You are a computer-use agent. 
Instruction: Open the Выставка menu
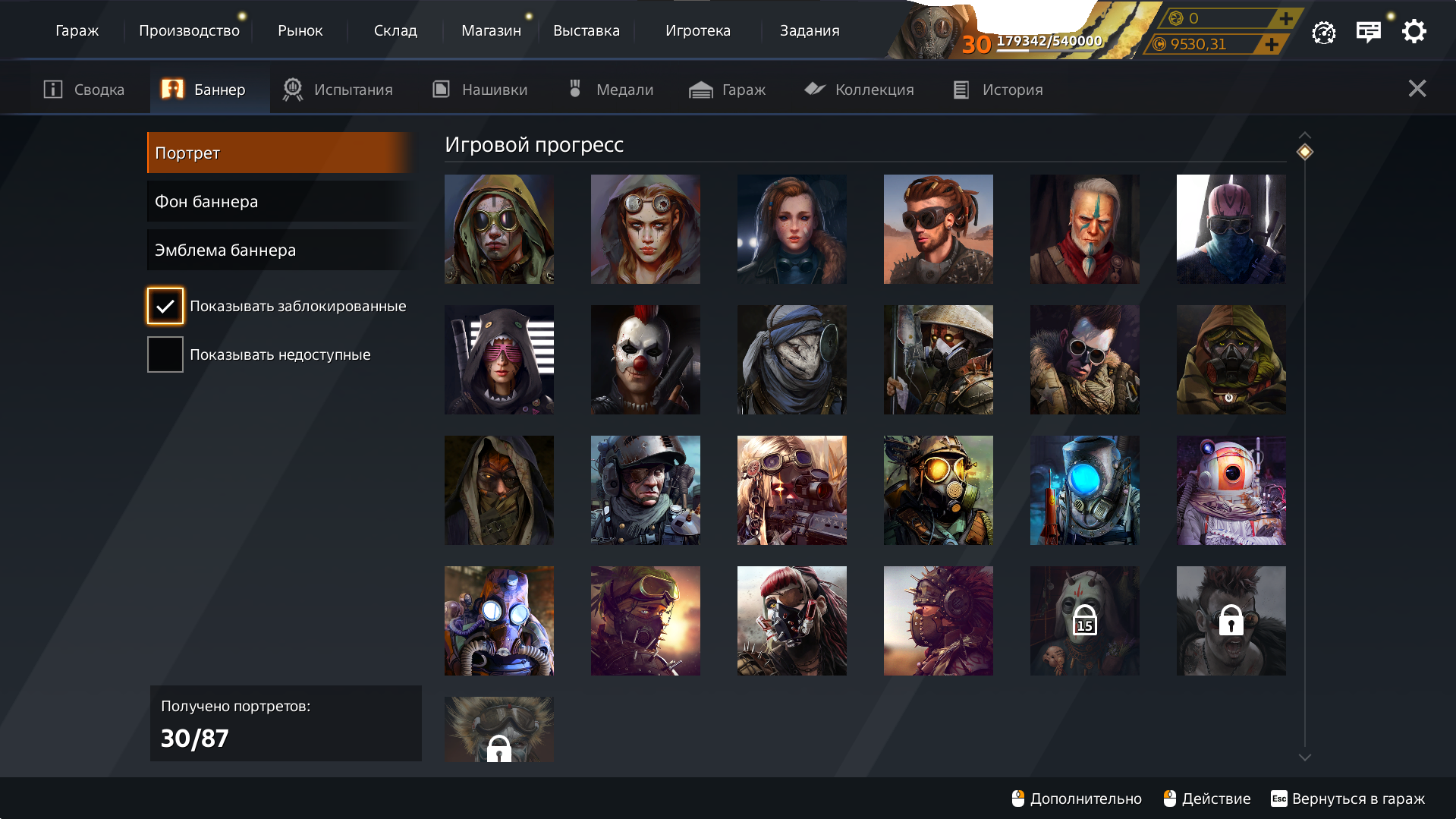pyautogui.click(x=586, y=31)
